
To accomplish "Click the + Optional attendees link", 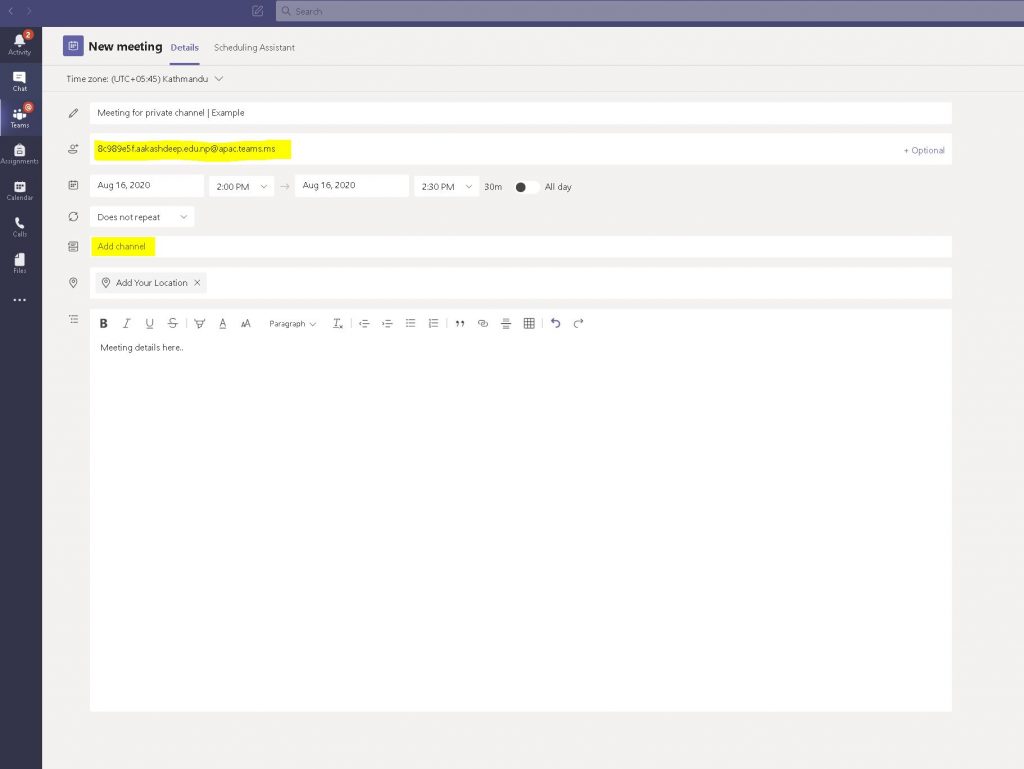I will coord(924,150).
